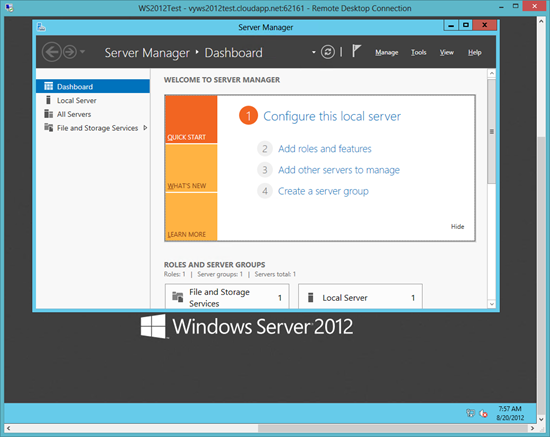Click the All Servers icon in sidebar
550x437 pixels.
click(48, 114)
